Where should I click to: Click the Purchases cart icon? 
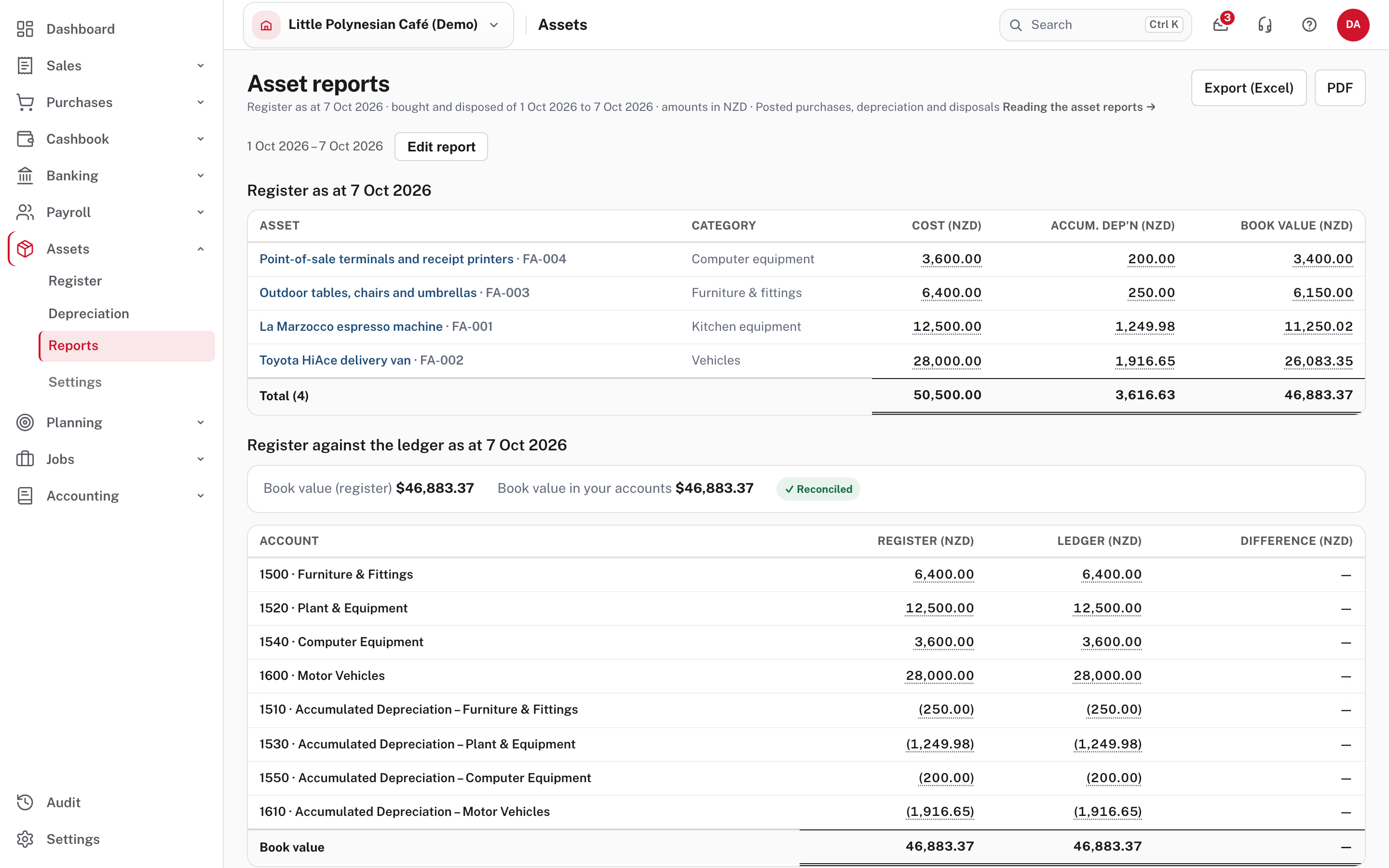coord(25,102)
